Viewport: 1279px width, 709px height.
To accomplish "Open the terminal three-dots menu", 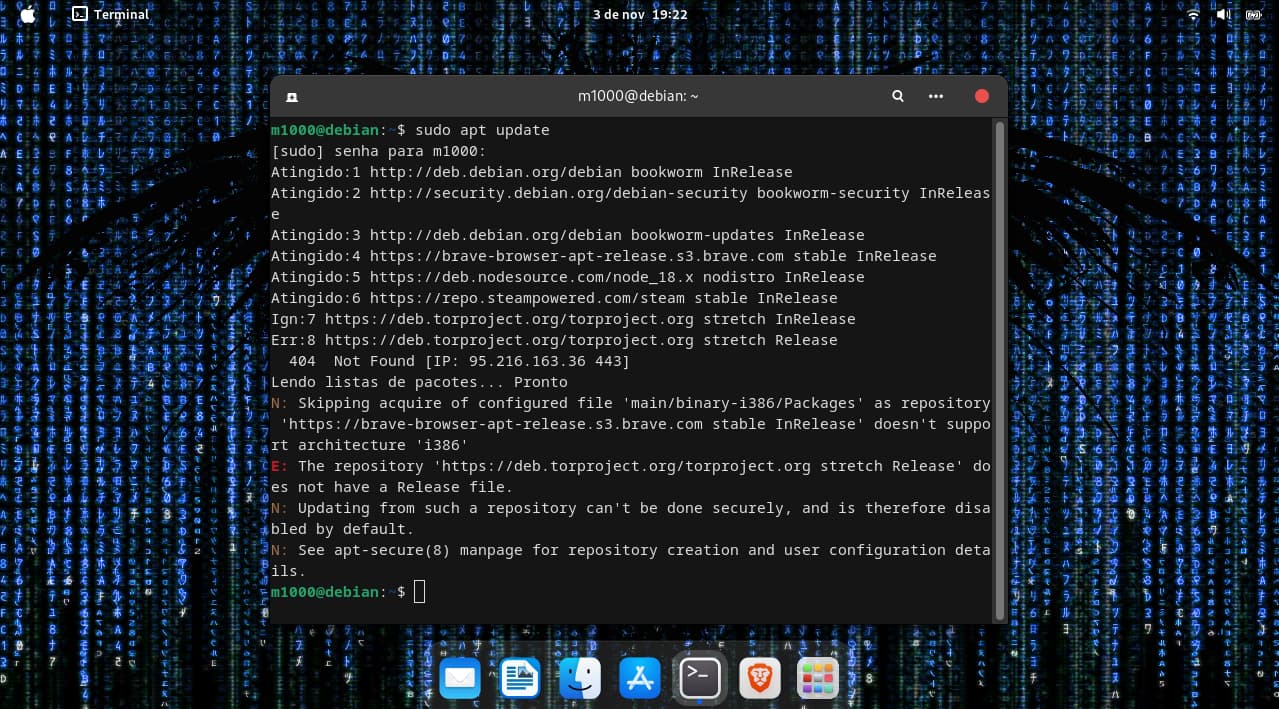I will [936, 96].
